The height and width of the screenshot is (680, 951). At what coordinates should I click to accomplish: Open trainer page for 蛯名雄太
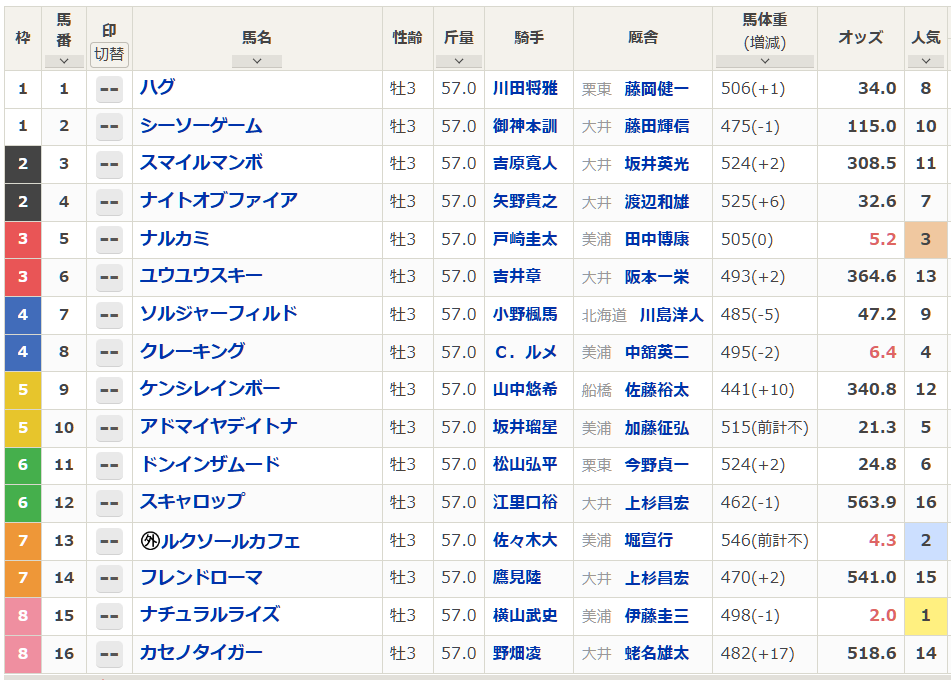661,655
